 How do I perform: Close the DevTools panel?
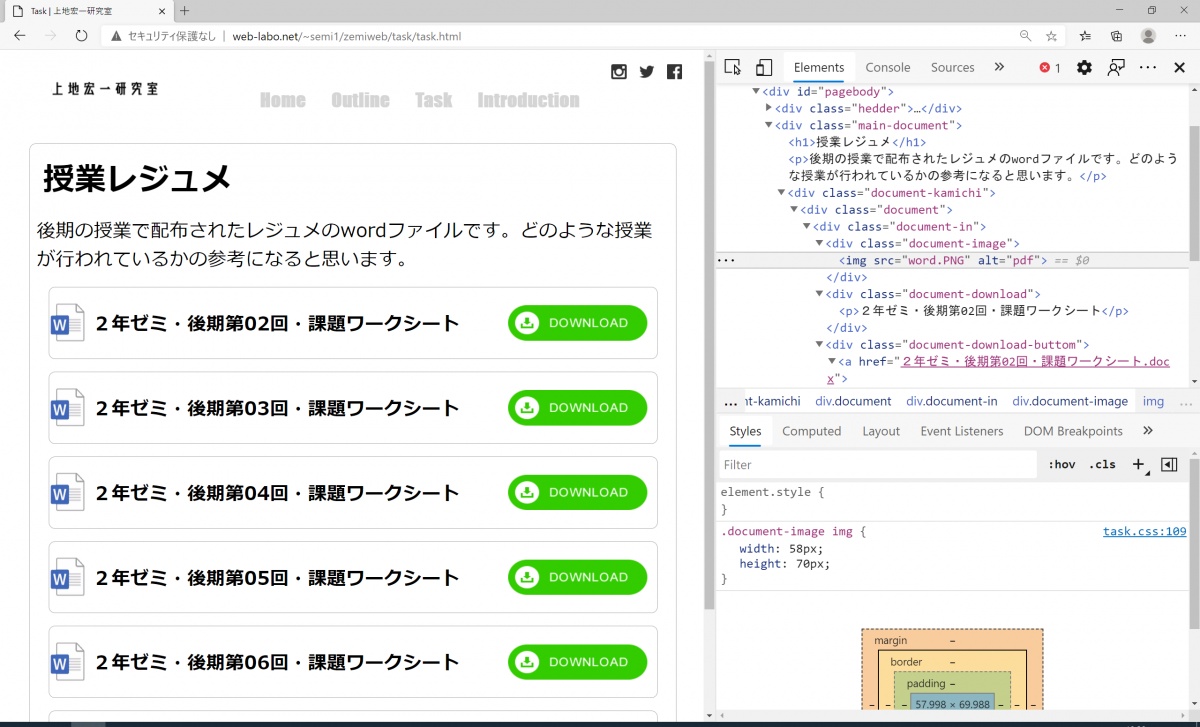tap(1179, 68)
